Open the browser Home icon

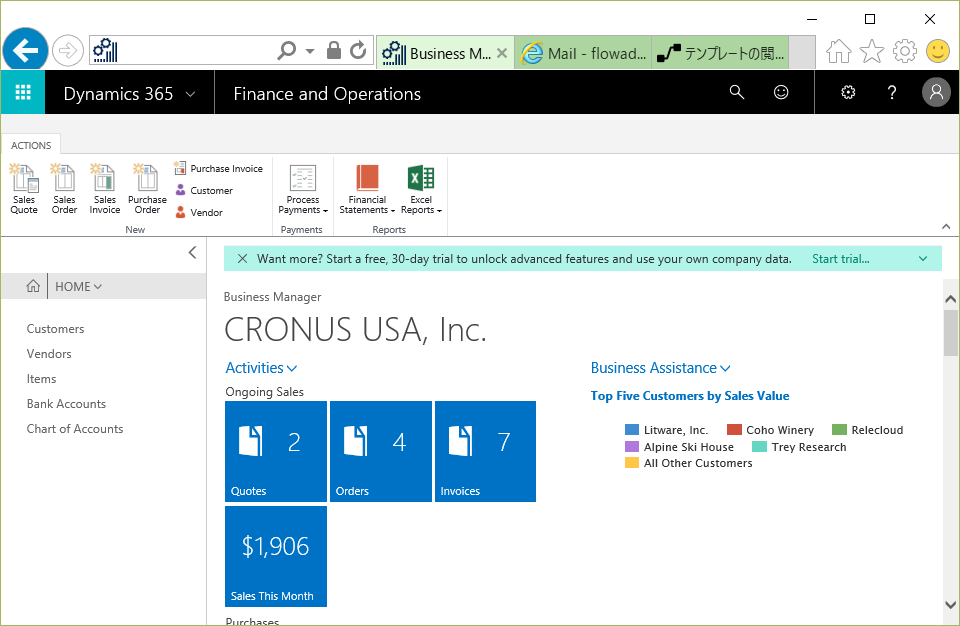pos(838,51)
